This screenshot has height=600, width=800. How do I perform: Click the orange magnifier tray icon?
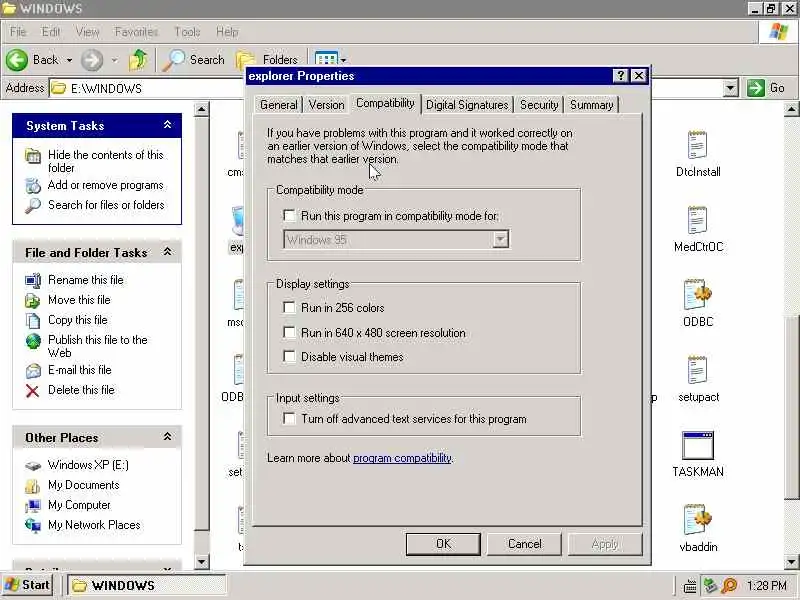click(729, 586)
